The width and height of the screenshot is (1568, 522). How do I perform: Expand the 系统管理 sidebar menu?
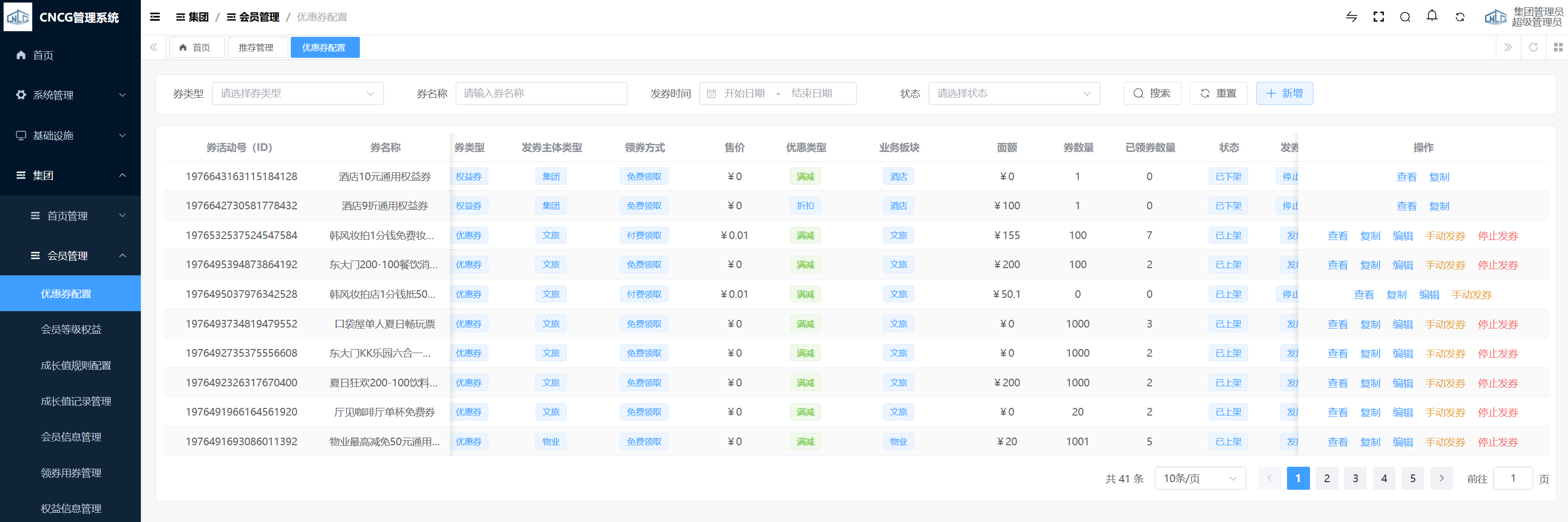tap(70, 95)
